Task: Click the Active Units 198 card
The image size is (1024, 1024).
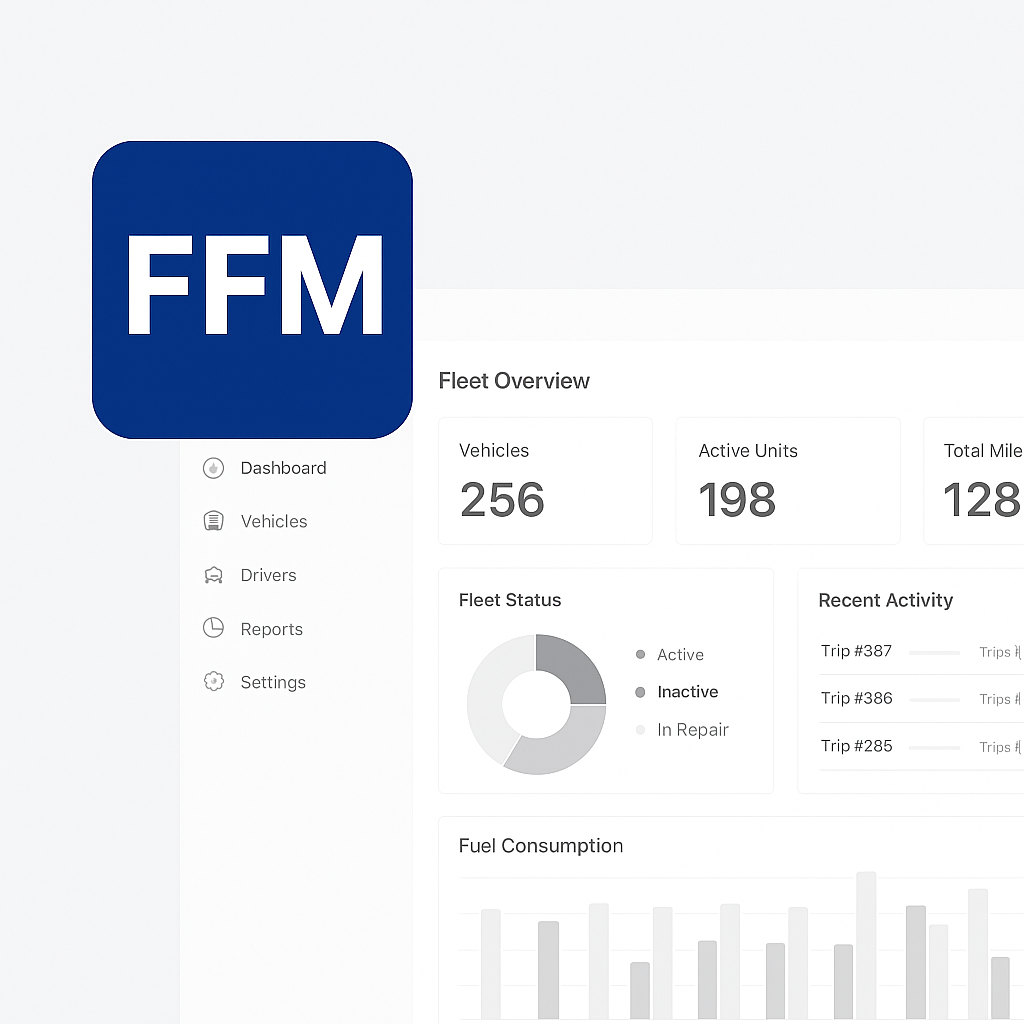Action: [787, 481]
